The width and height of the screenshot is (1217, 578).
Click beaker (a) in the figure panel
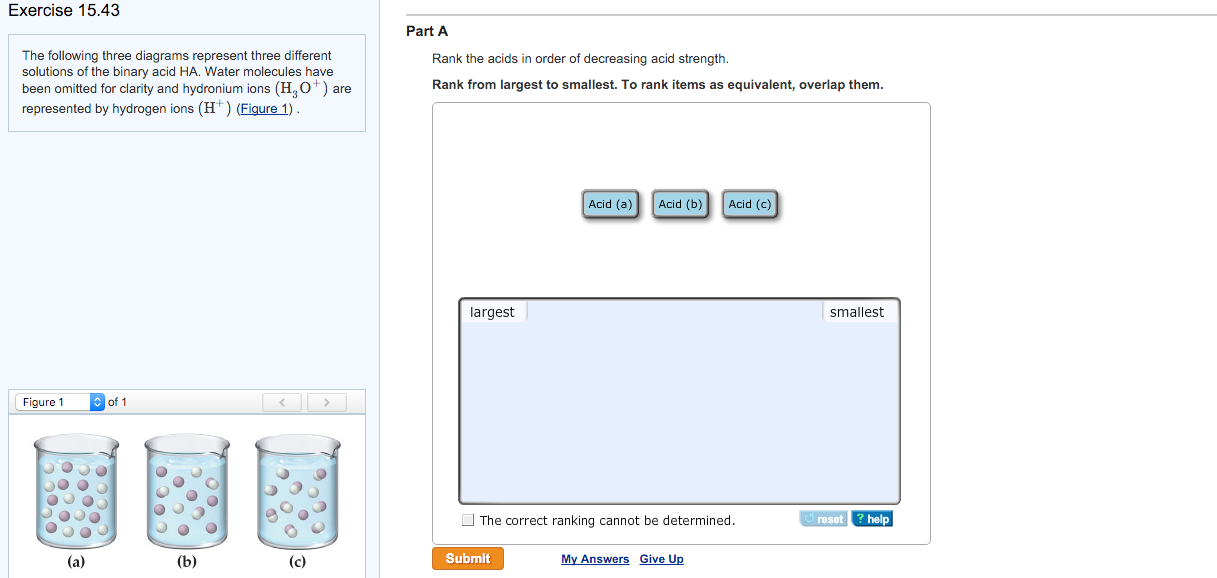[x=75, y=490]
